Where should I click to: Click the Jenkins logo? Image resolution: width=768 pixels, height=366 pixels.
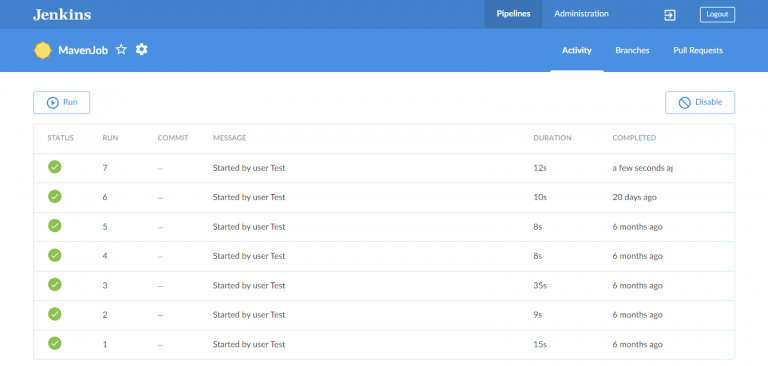pos(62,14)
